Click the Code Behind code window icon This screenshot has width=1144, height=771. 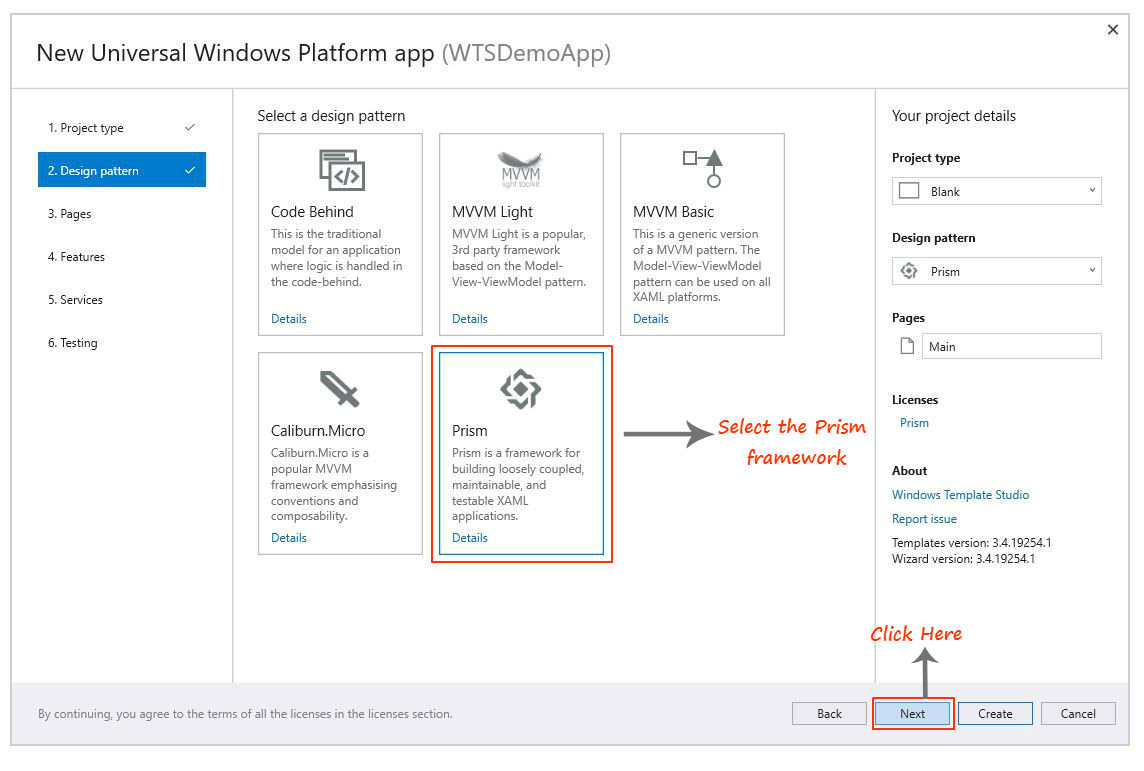click(341, 170)
